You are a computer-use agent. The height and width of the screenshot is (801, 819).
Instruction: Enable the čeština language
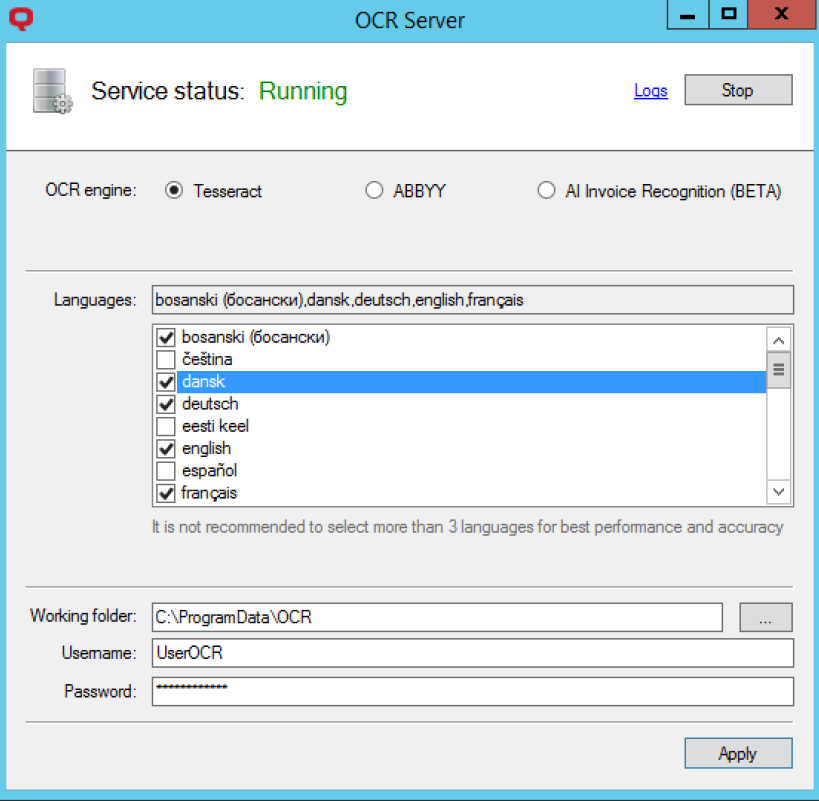click(167, 359)
